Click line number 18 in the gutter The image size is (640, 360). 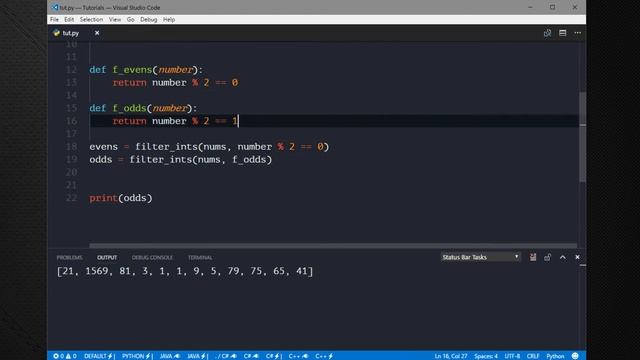click(71, 147)
